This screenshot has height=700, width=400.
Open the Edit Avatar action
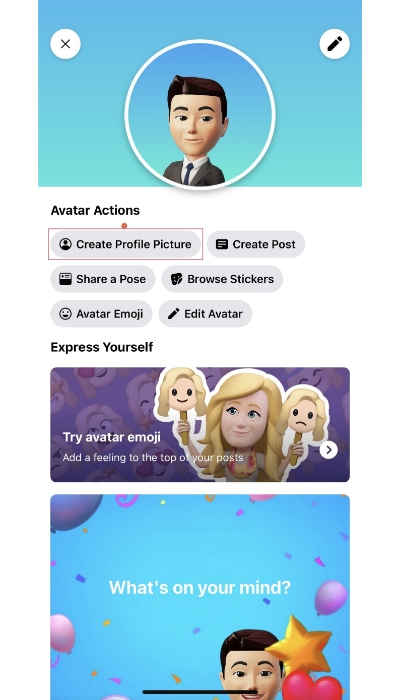click(x=205, y=314)
